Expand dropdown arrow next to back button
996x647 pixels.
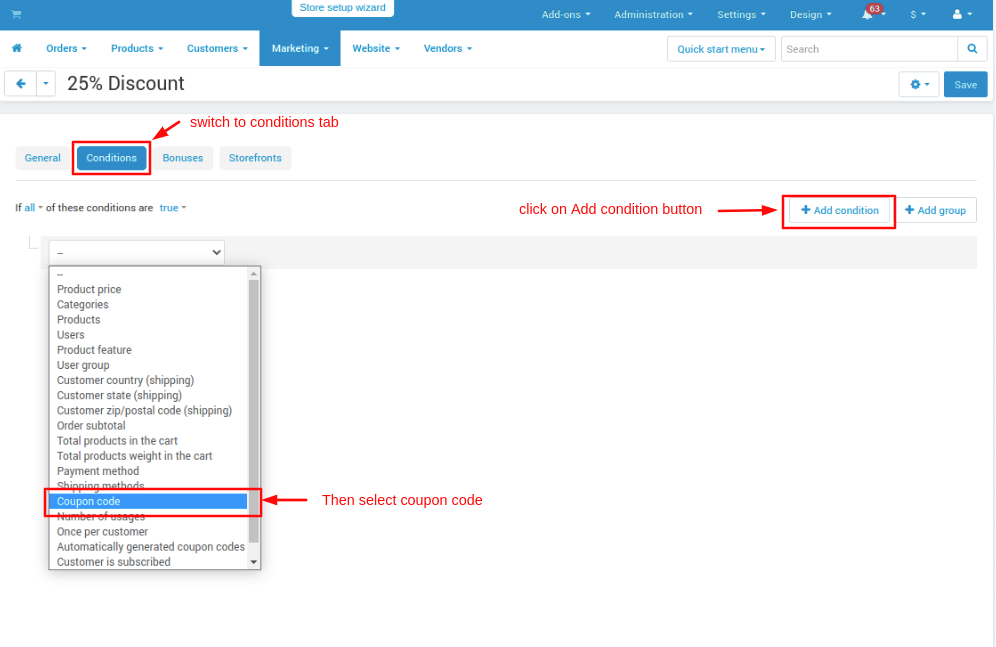point(46,84)
